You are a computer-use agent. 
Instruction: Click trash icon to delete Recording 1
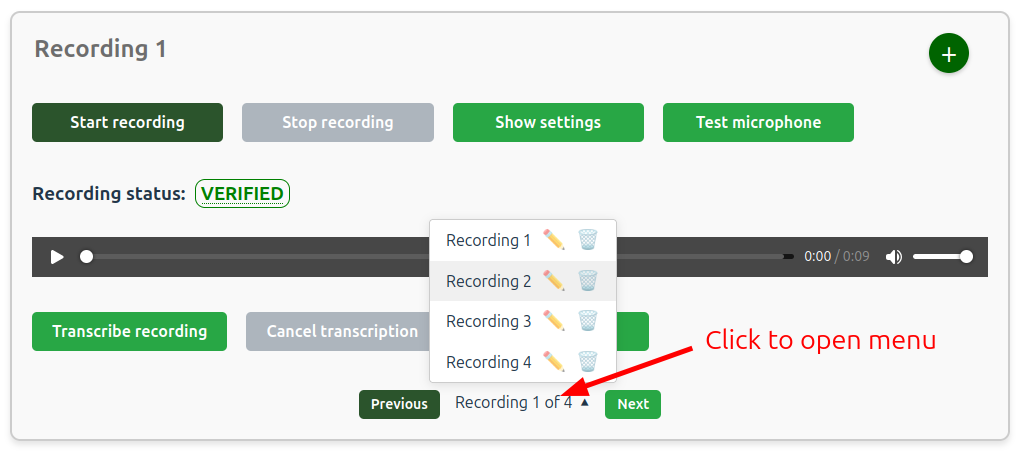coord(587,240)
